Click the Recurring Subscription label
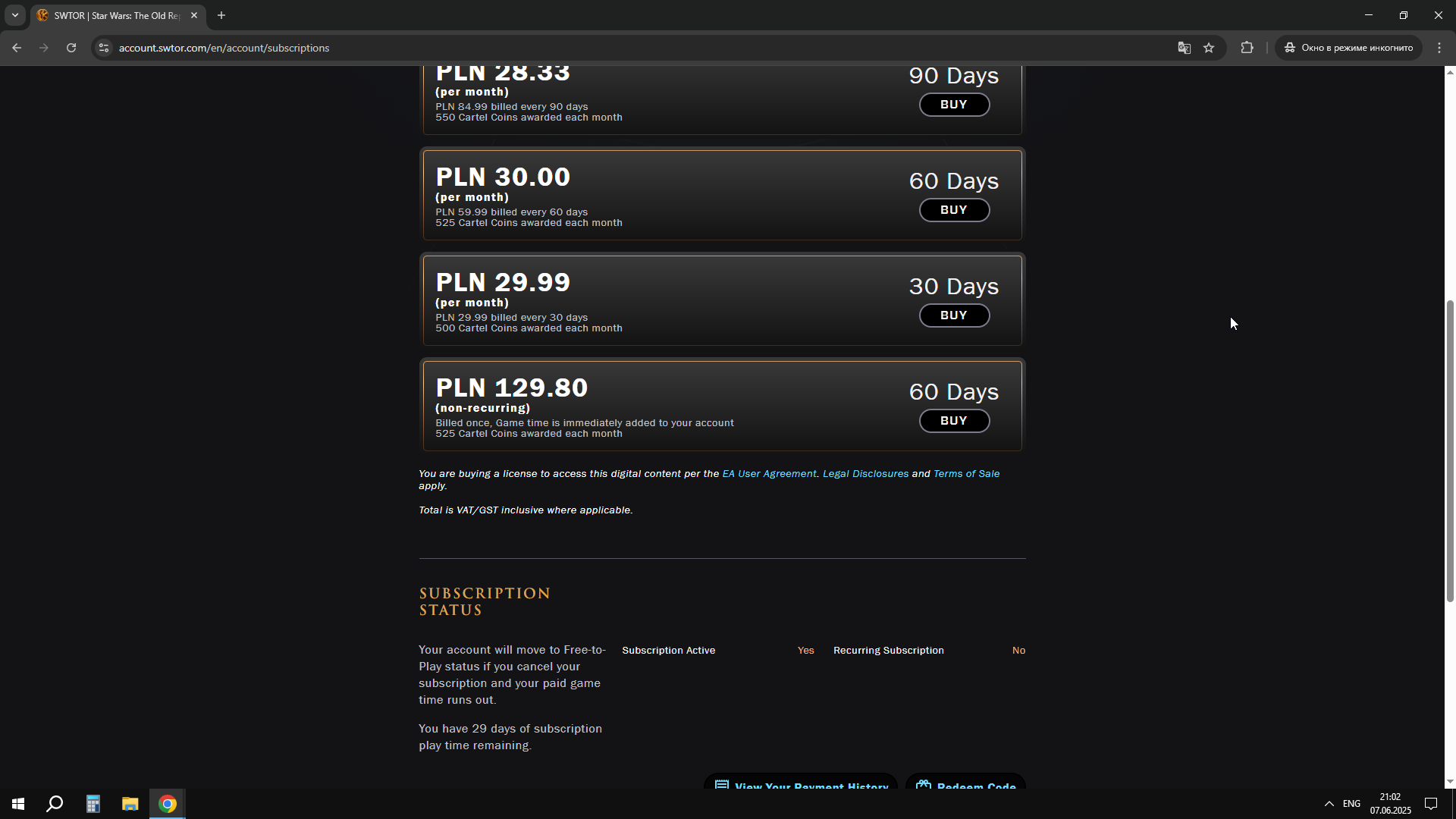Viewport: 1456px width, 819px height. (x=889, y=651)
